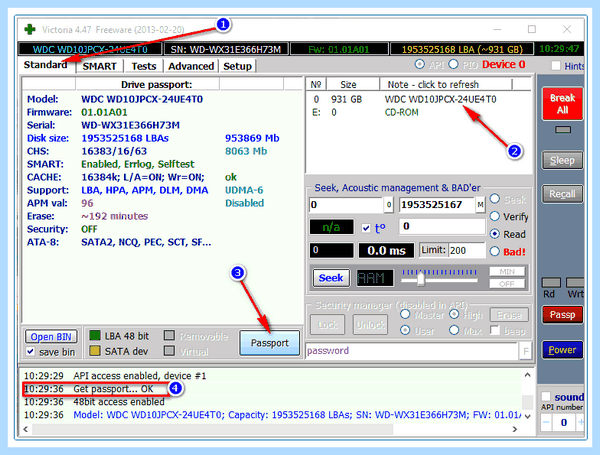Screen dimensions: 600x455
Task: Click the Sleep button
Action: click(562, 160)
